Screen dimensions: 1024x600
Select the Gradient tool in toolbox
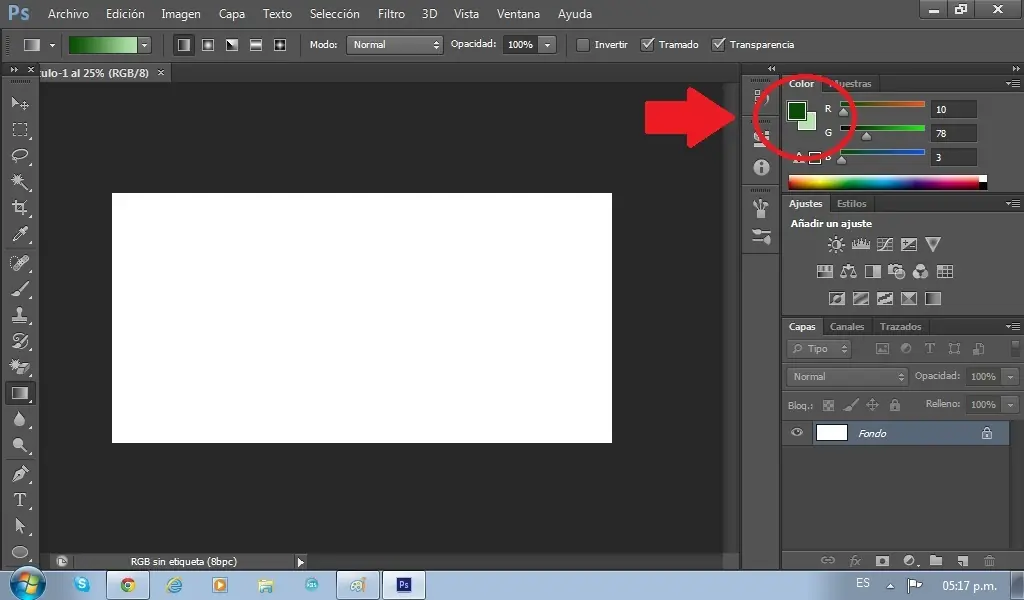pos(20,393)
